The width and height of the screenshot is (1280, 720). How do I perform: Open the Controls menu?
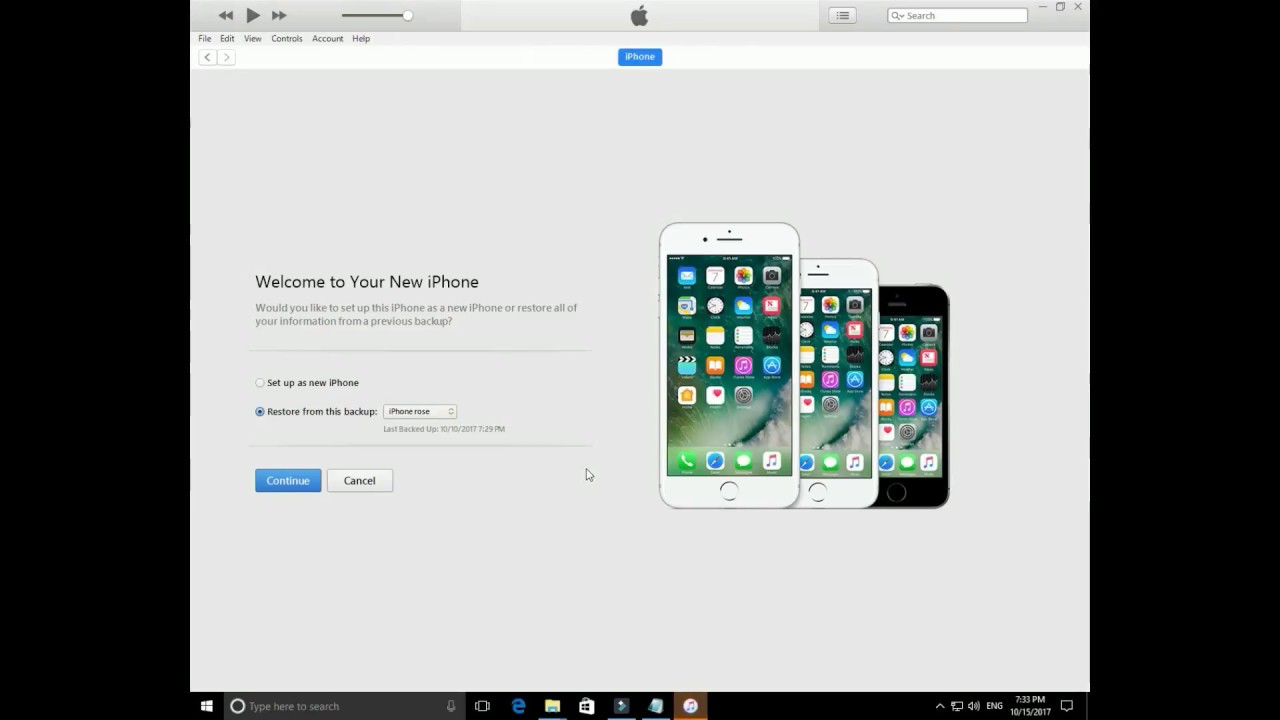coord(287,38)
